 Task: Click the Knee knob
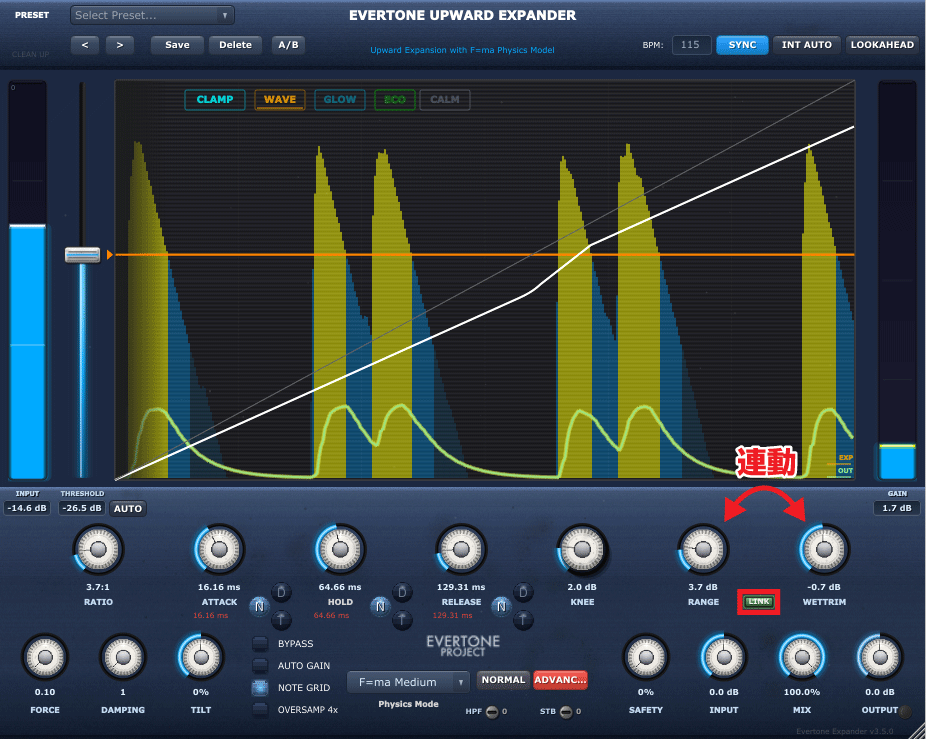pos(580,549)
